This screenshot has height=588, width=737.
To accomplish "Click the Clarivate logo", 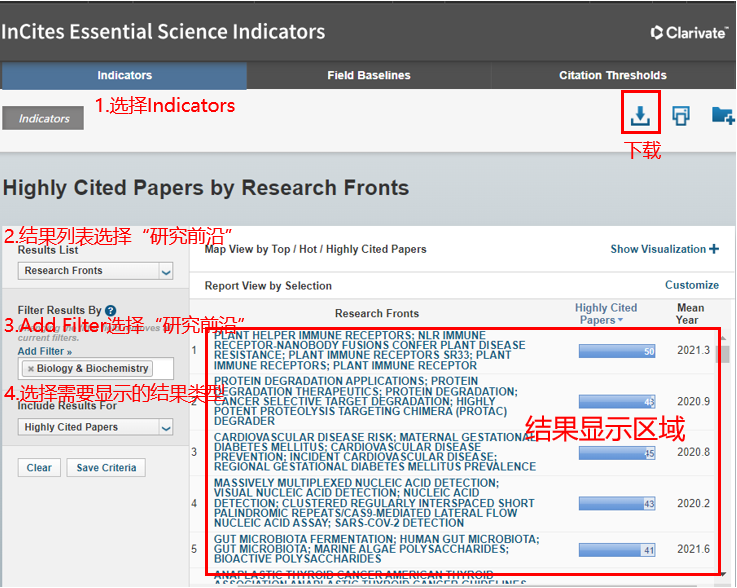I will point(689,32).
